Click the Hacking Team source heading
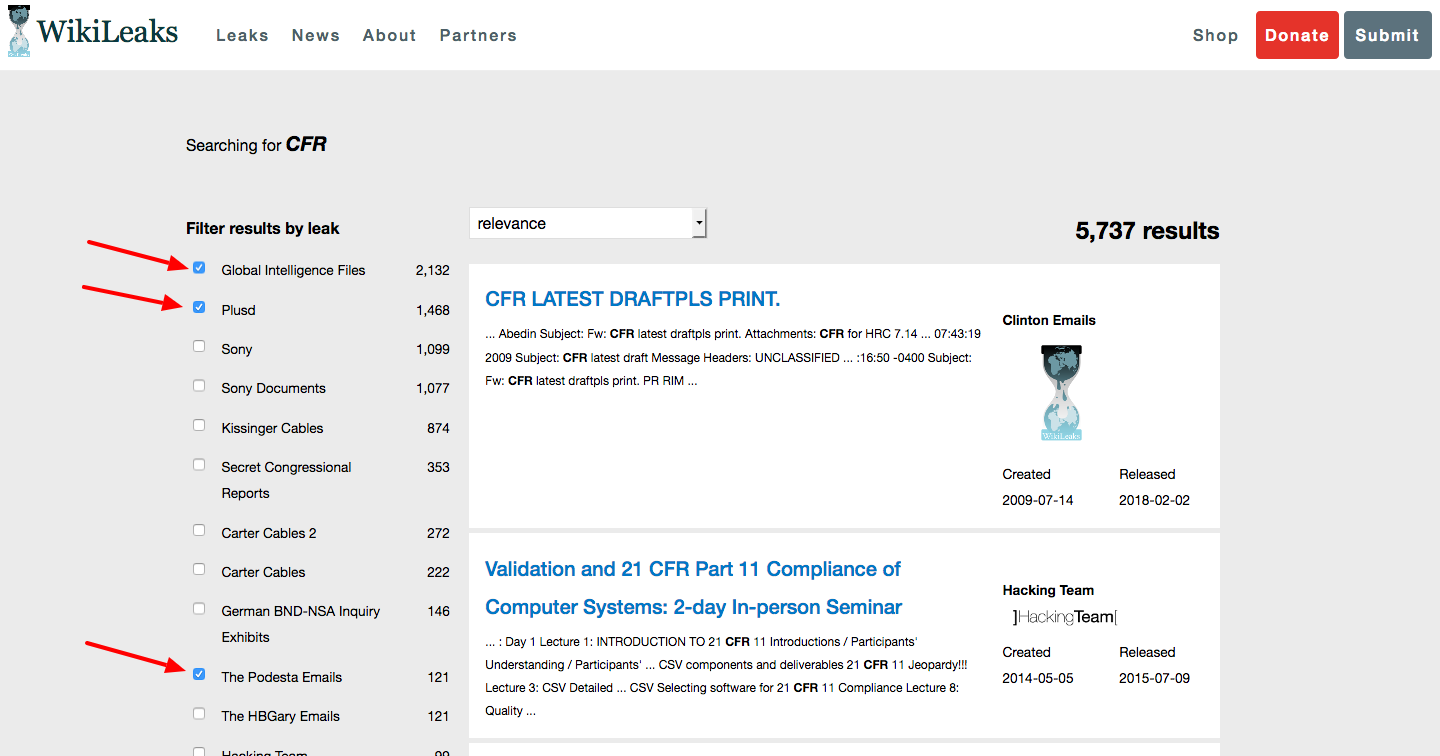The width and height of the screenshot is (1440, 756). pos(1048,590)
